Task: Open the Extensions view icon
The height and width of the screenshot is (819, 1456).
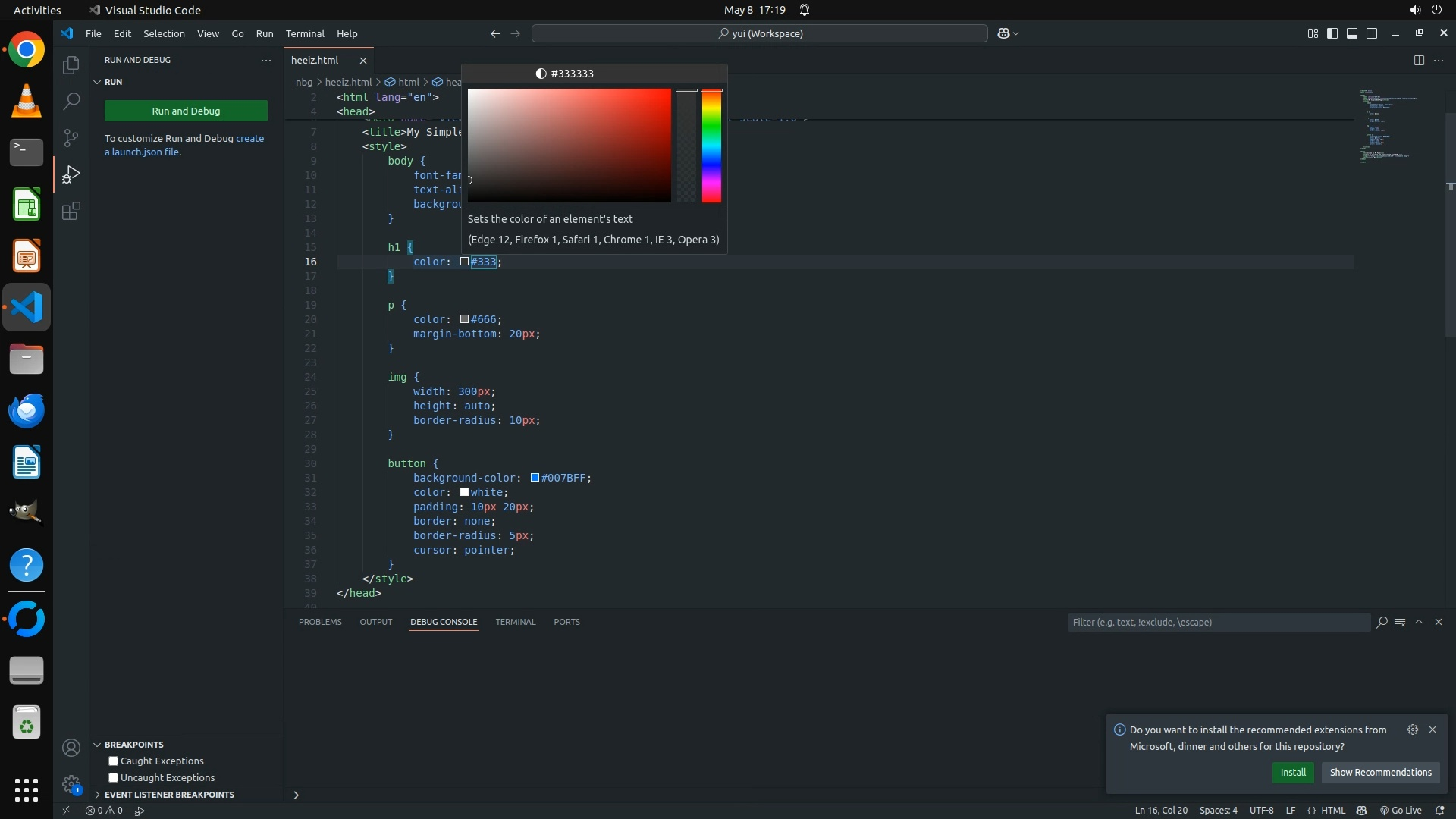Action: coord(71,211)
